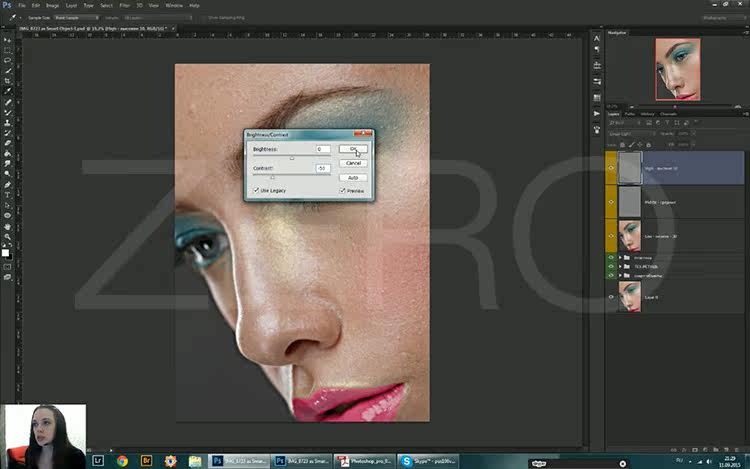Select the Lasso tool in toolbar

point(7,60)
